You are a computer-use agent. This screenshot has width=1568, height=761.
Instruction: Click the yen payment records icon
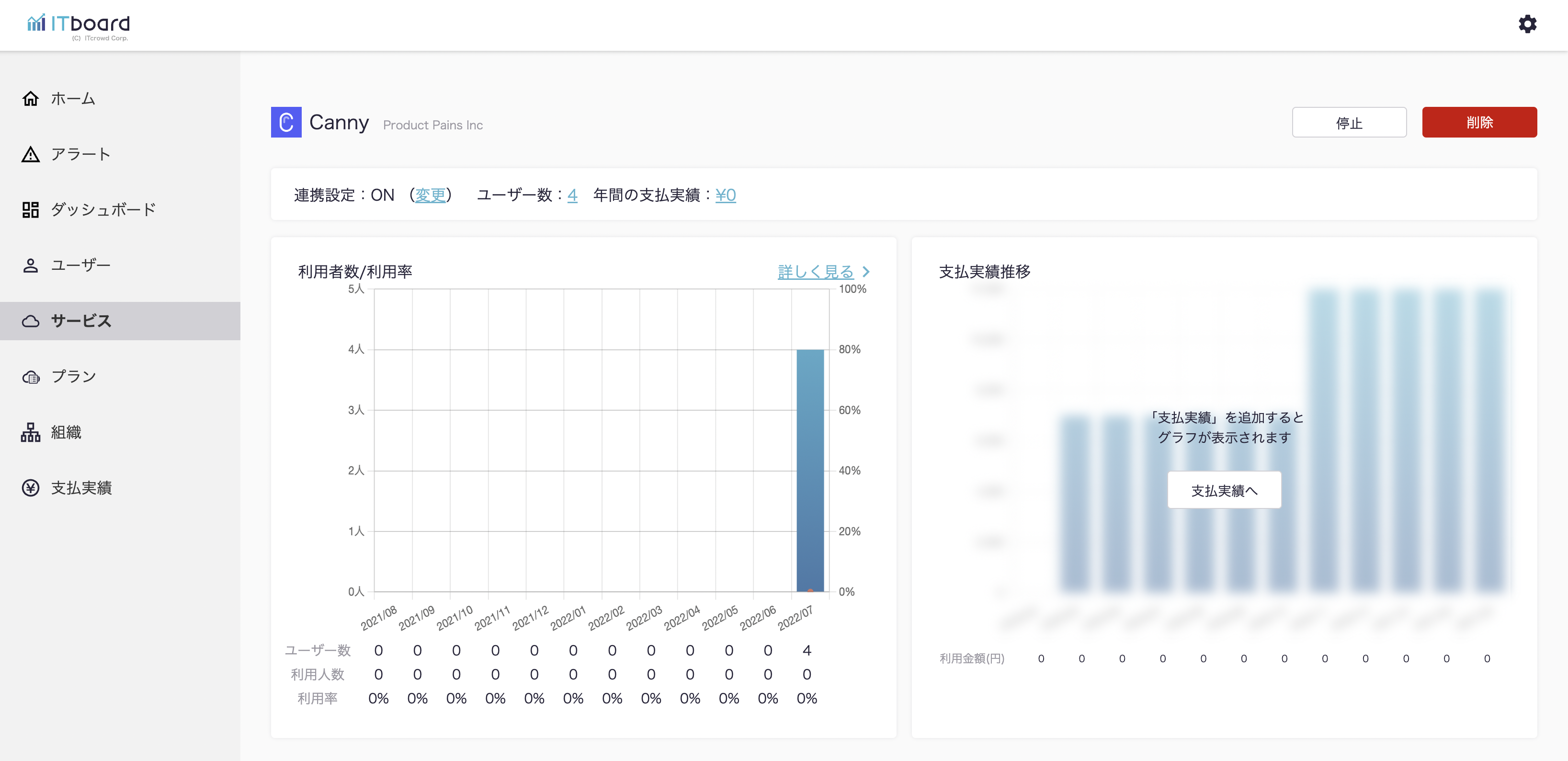click(31, 488)
